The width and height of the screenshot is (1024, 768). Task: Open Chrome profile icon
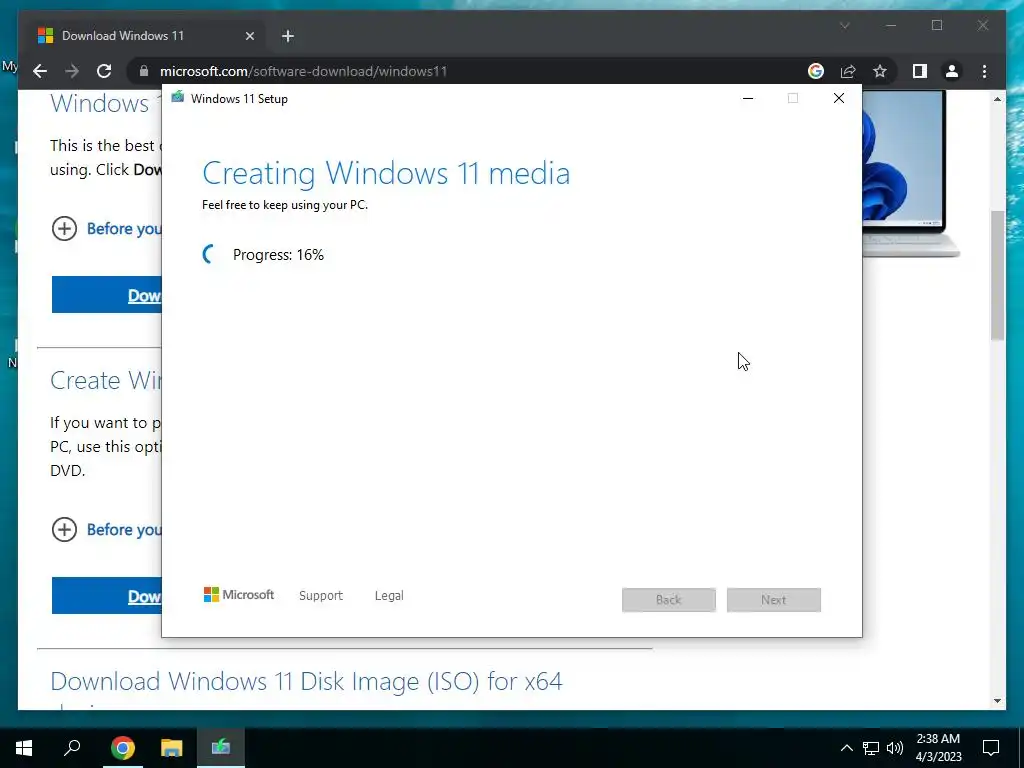(x=952, y=71)
